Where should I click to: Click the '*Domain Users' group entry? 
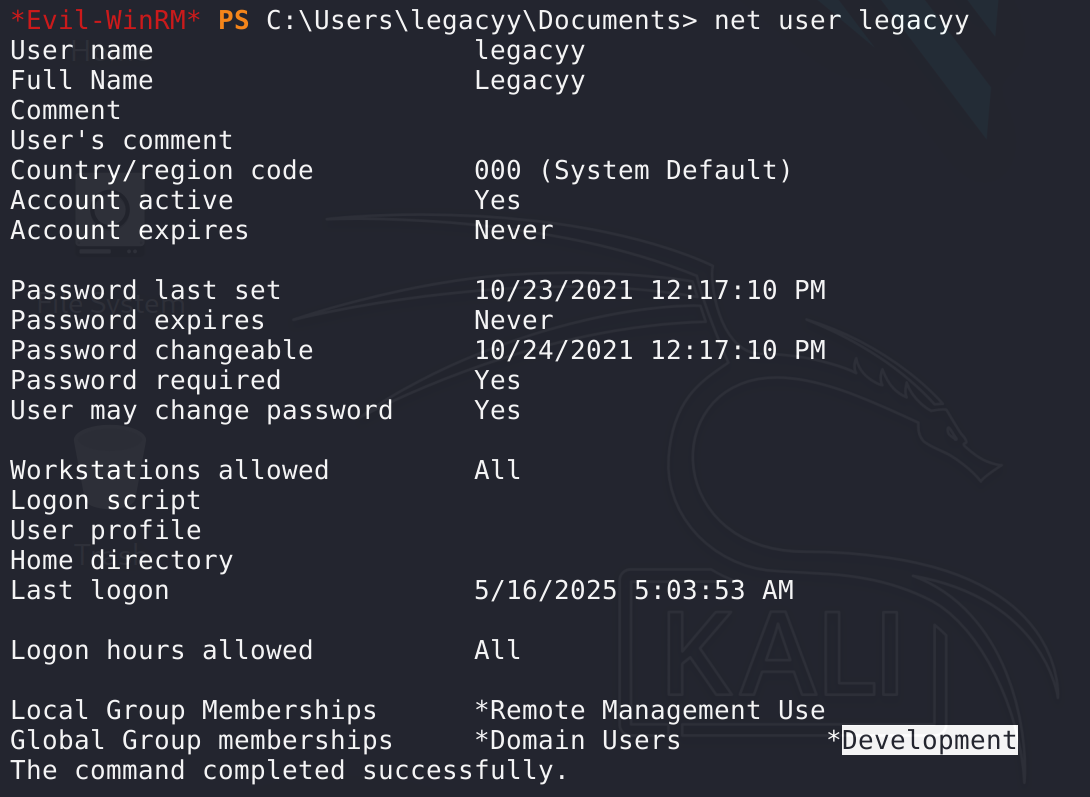577,741
